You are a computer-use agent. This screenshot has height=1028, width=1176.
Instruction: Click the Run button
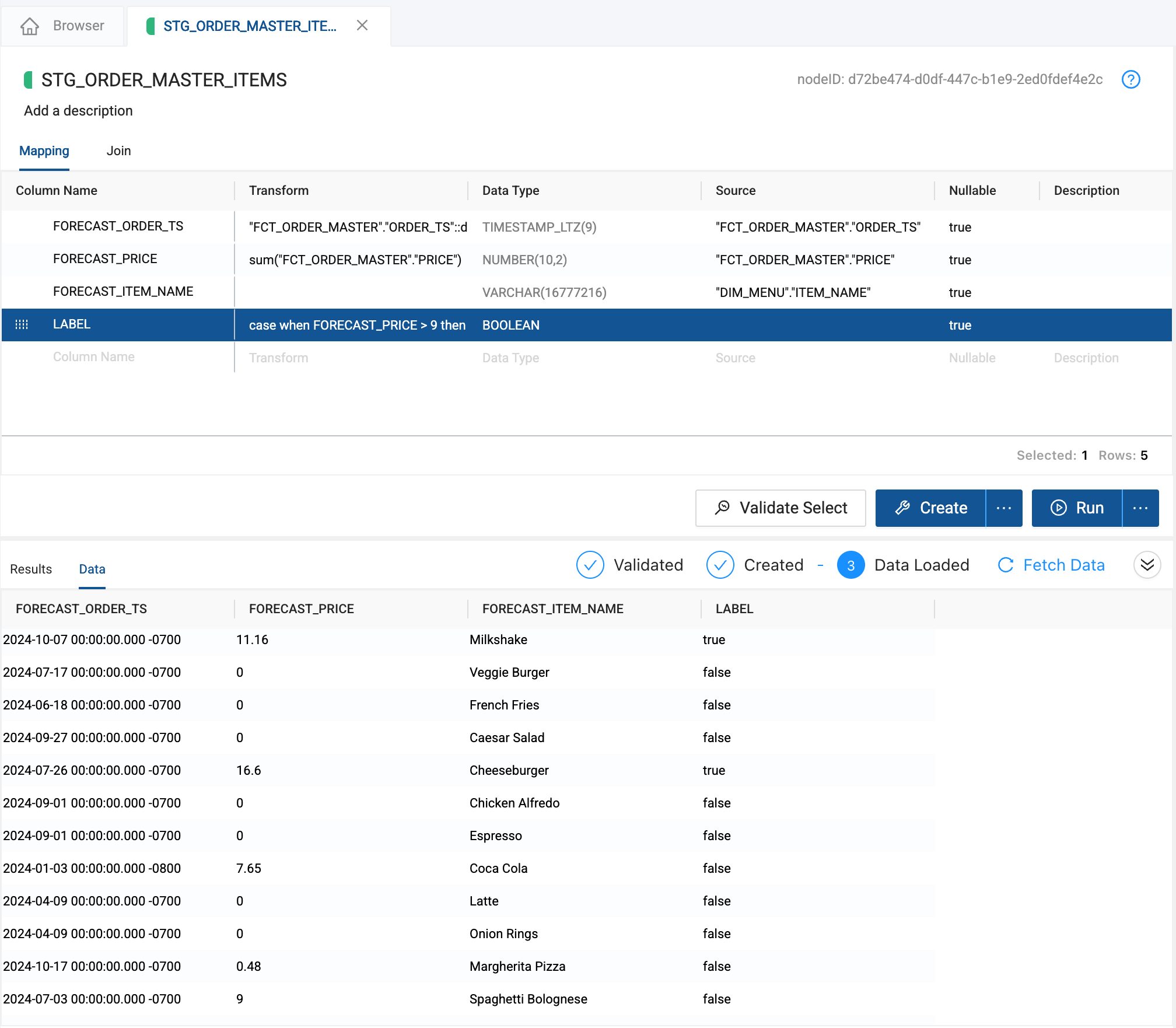(x=1077, y=508)
